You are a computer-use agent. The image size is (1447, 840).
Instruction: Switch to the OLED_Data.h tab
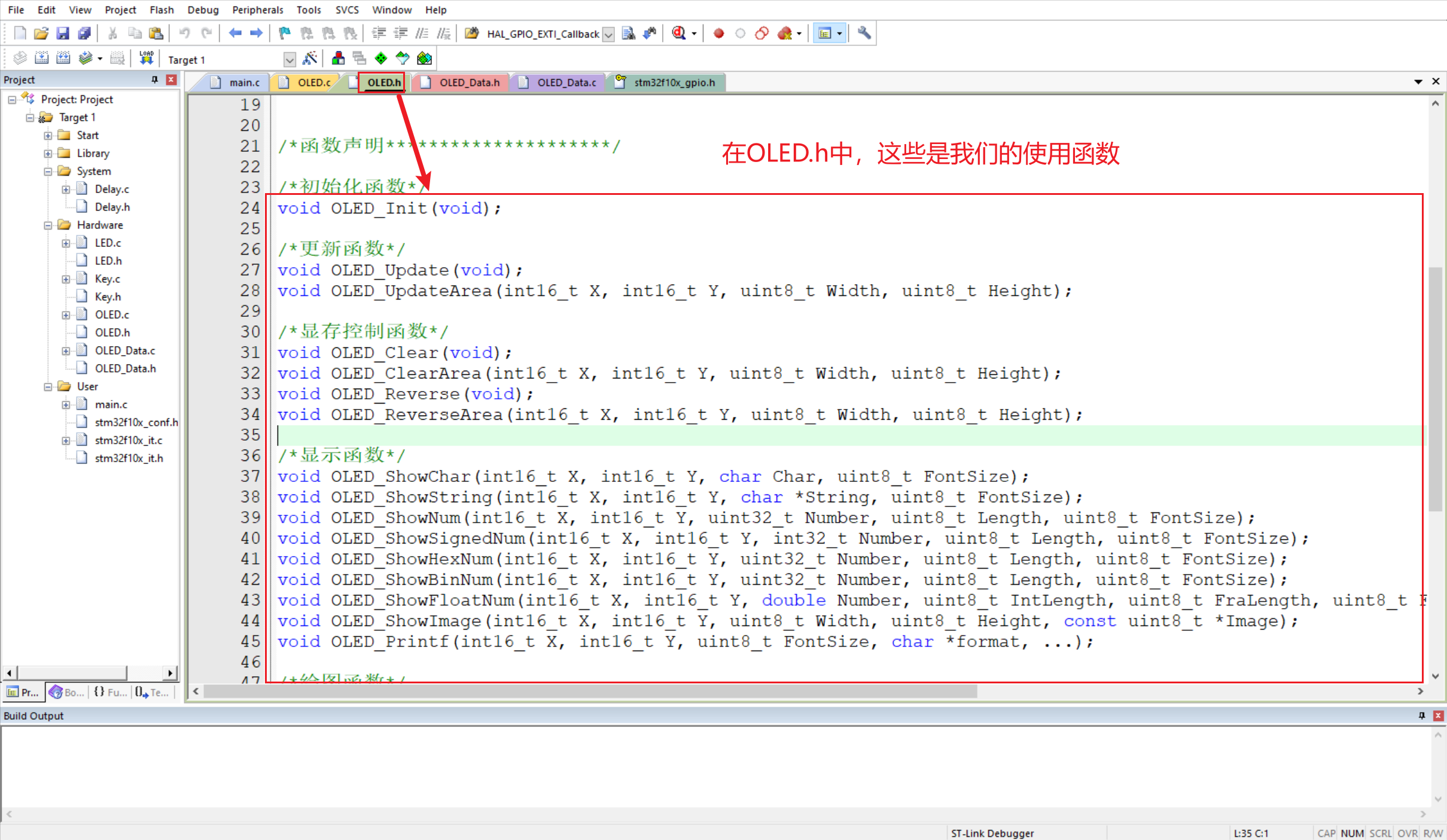(x=469, y=83)
